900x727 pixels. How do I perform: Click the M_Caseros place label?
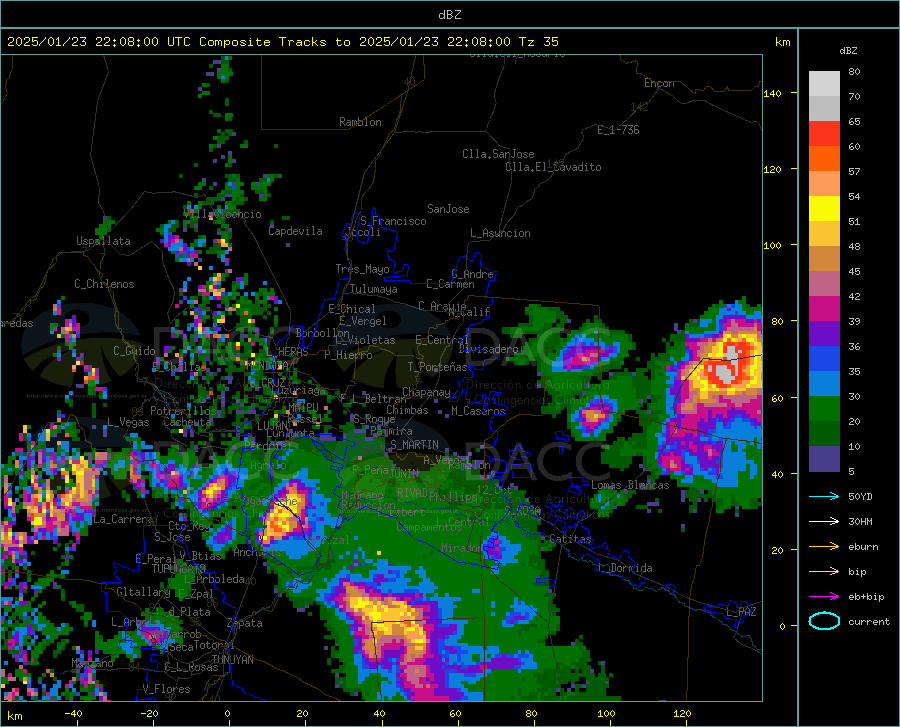[x=478, y=411]
